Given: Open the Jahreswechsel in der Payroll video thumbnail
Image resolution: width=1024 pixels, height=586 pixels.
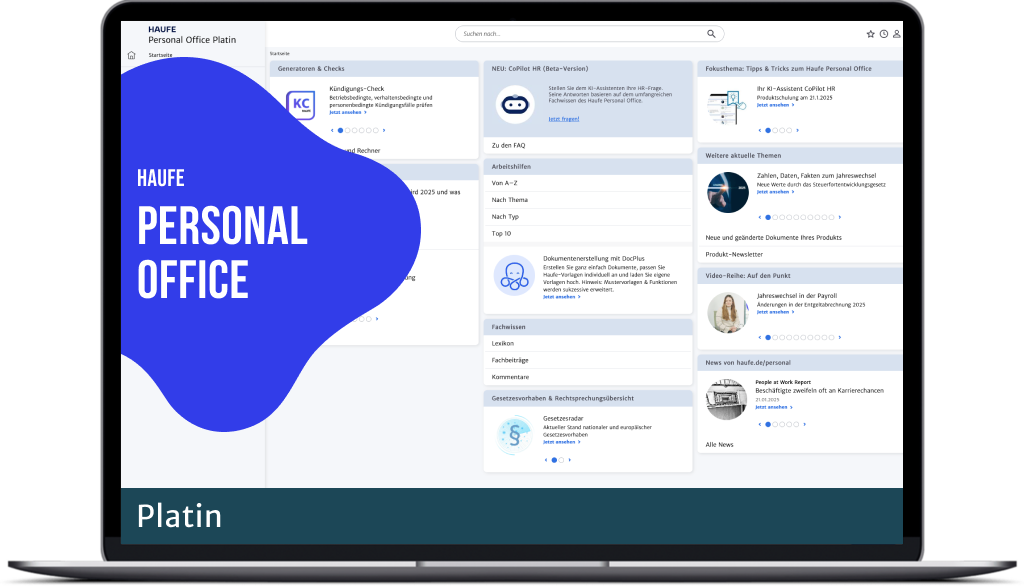Looking at the screenshot, I should [728, 312].
